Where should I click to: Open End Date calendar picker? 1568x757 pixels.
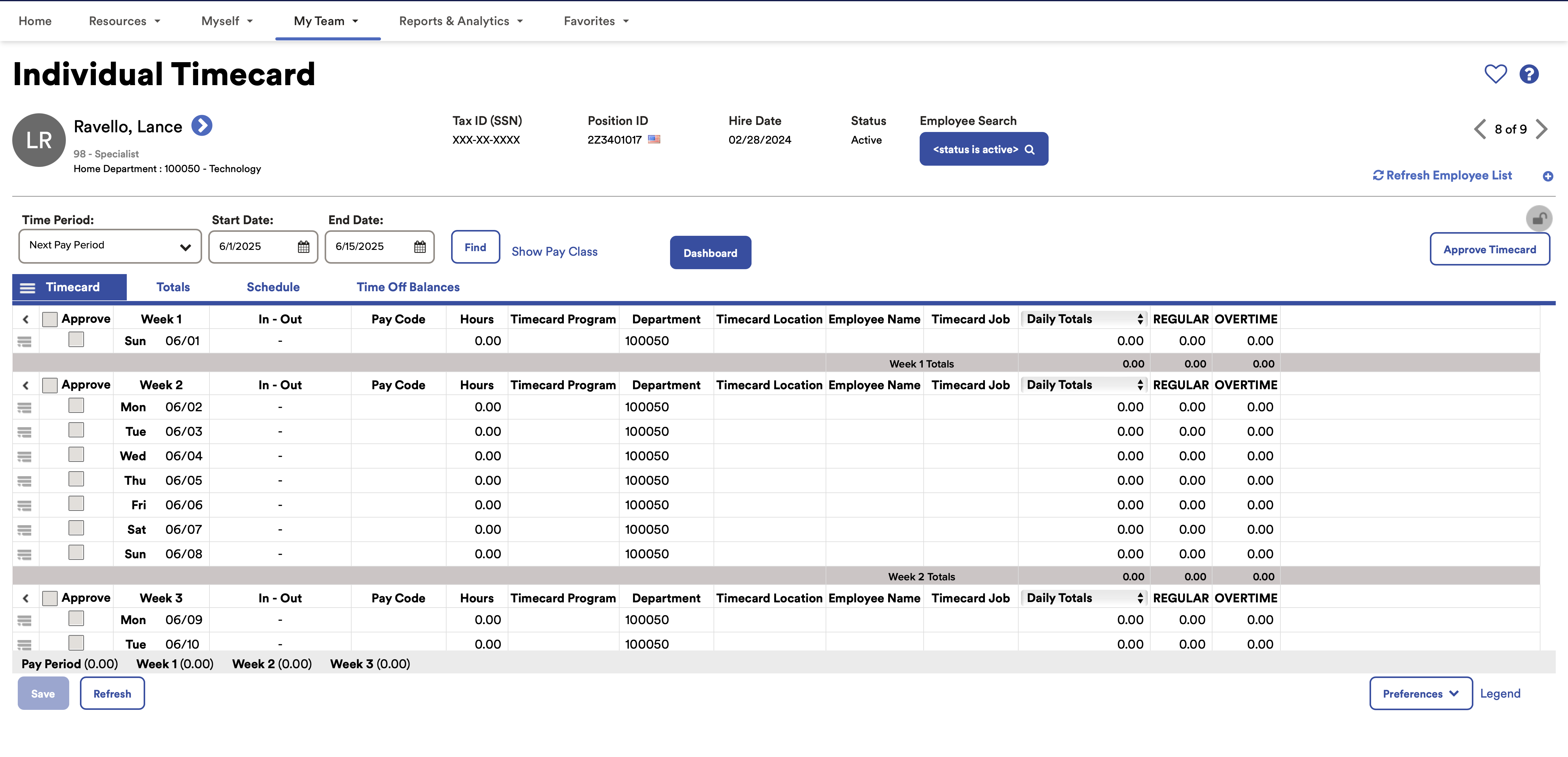coord(420,247)
